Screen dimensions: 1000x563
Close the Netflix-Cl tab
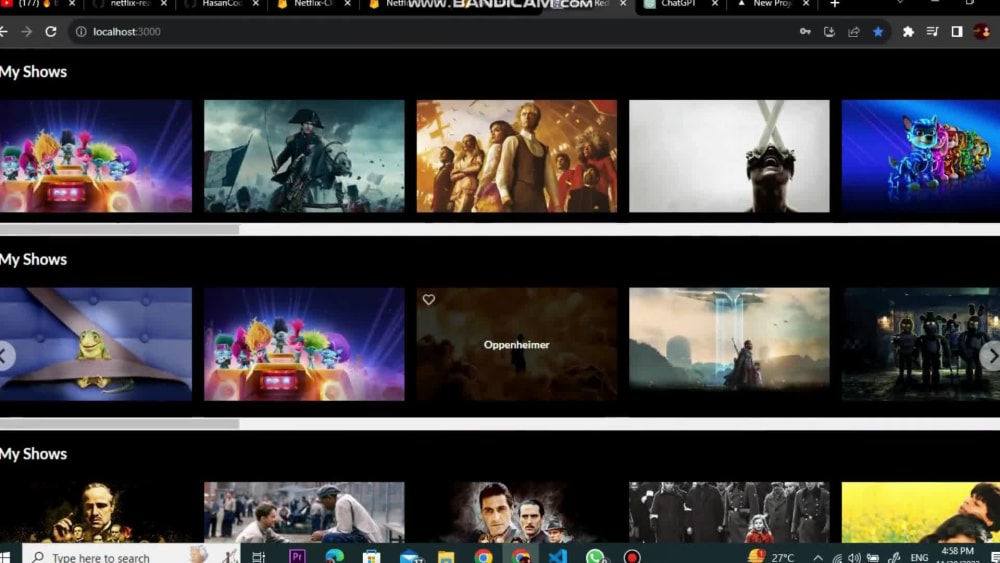pos(348,4)
